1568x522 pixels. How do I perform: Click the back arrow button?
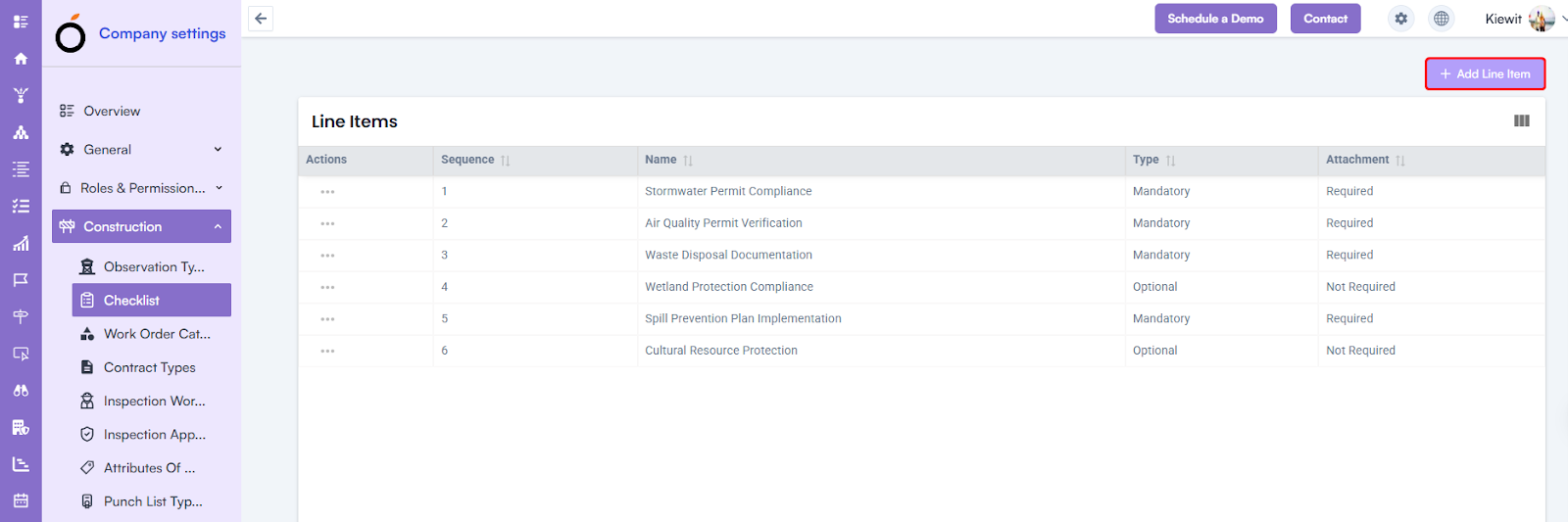click(261, 19)
